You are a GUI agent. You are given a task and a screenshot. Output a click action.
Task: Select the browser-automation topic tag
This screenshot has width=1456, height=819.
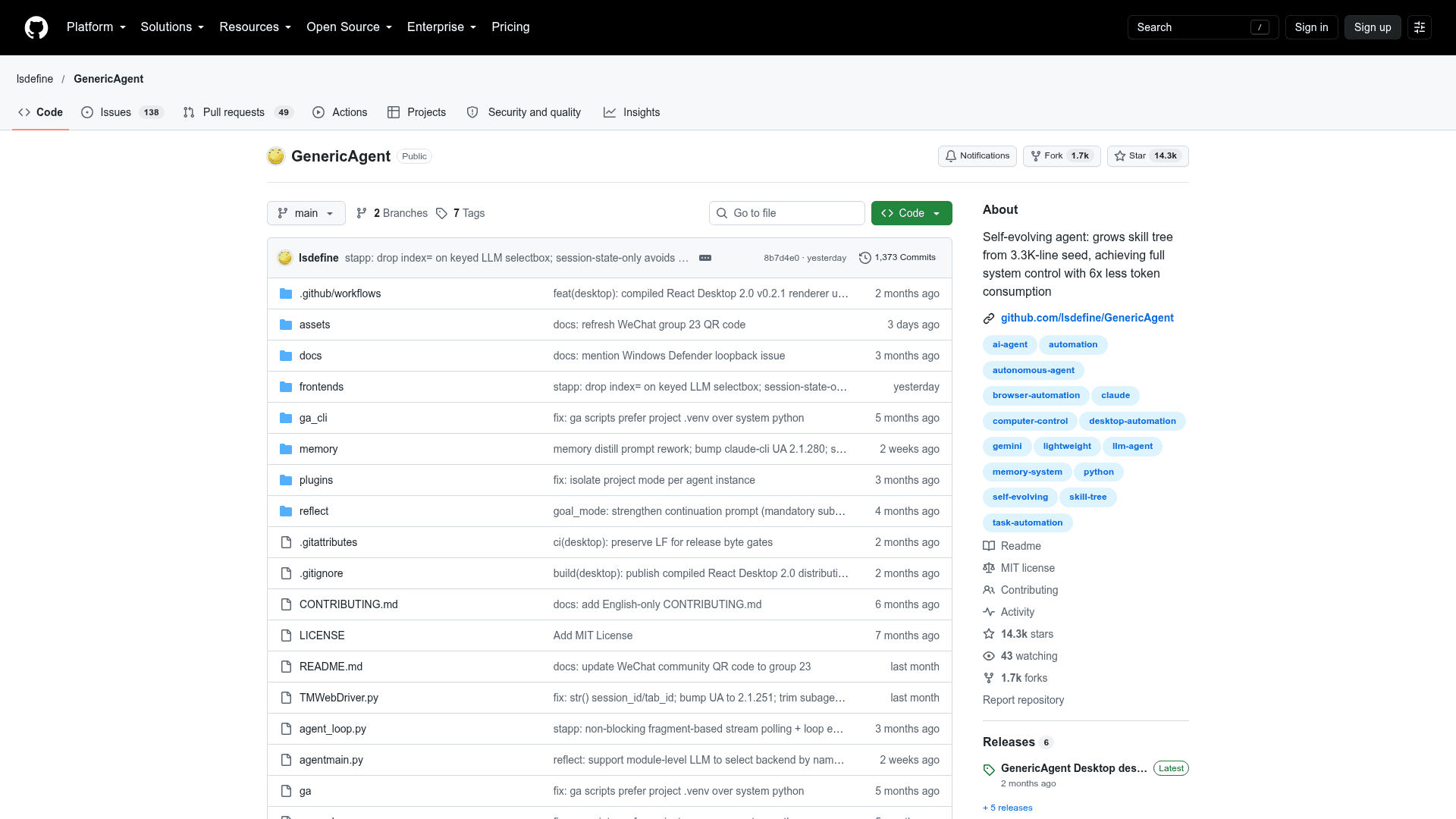click(1036, 396)
